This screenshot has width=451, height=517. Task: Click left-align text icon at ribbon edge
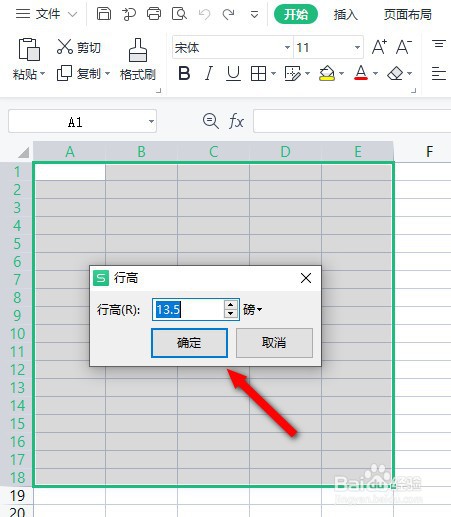pyautogui.click(x=439, y=73)
